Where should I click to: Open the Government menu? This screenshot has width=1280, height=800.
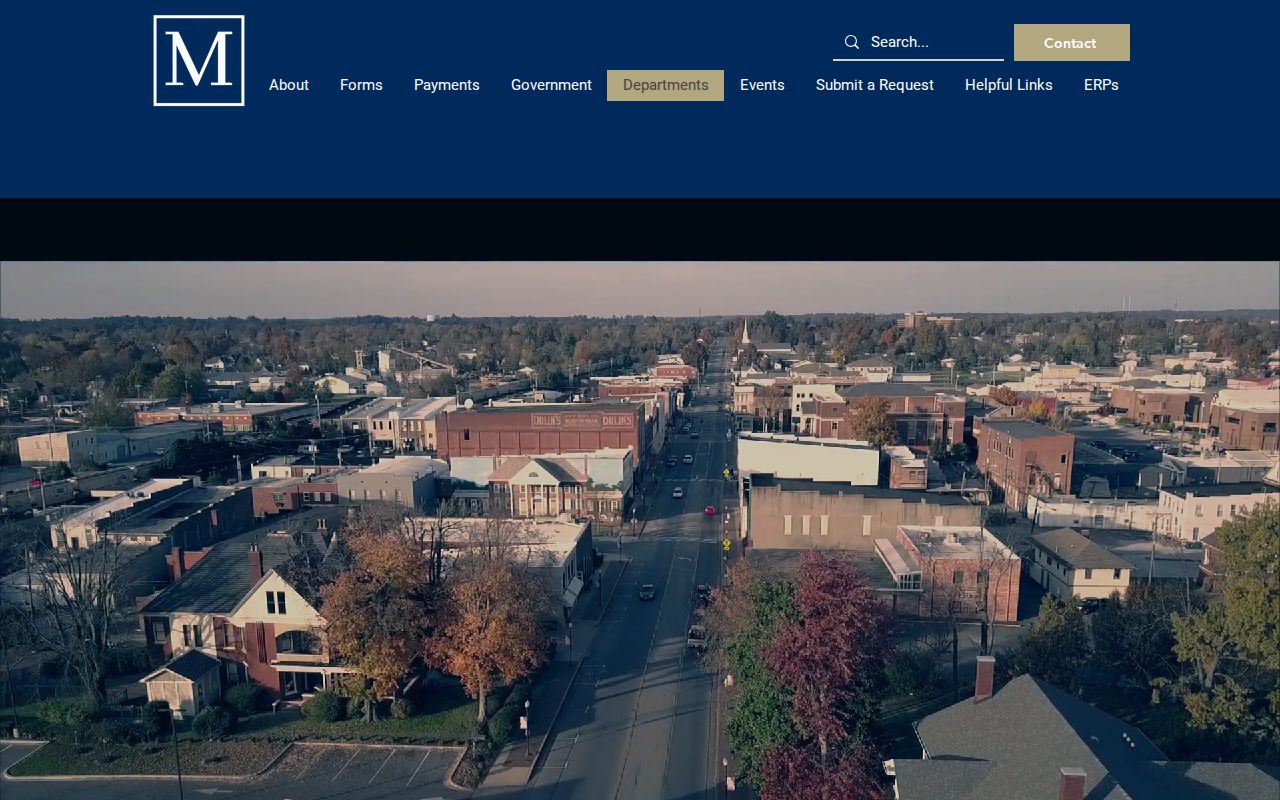coord(551,85)
